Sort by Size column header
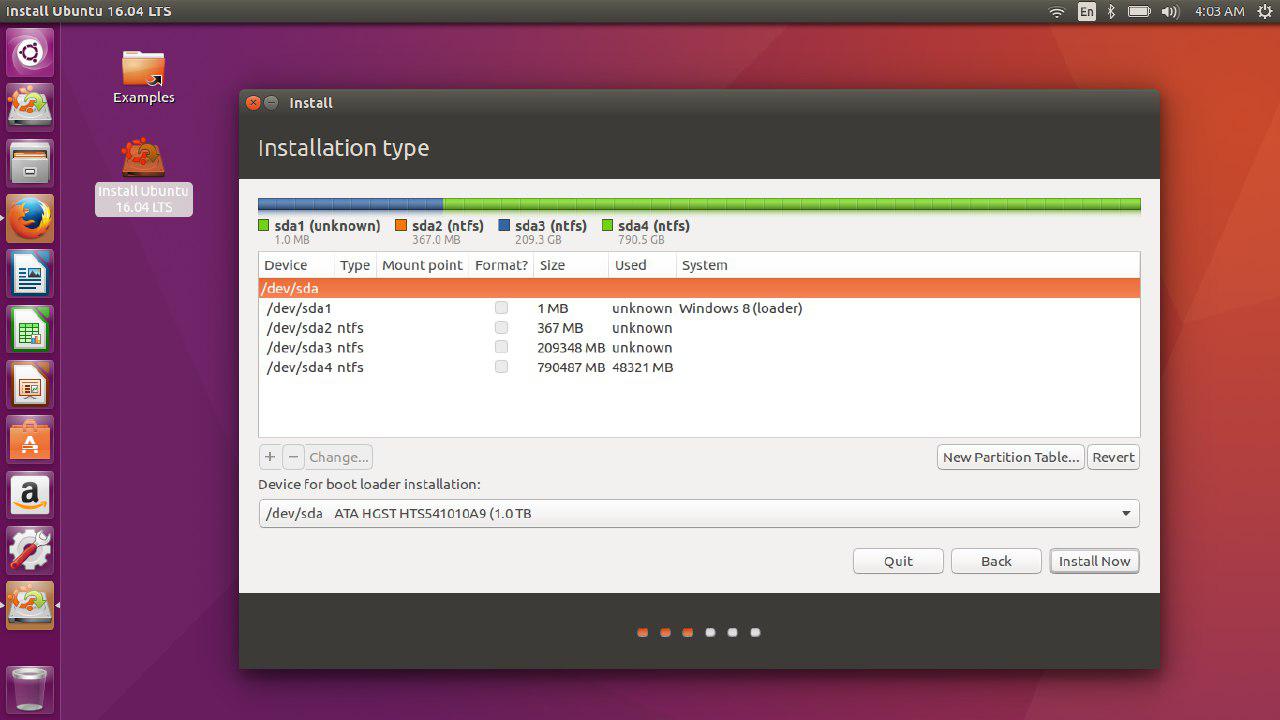The image size is (1280, 720). point(571,265)
